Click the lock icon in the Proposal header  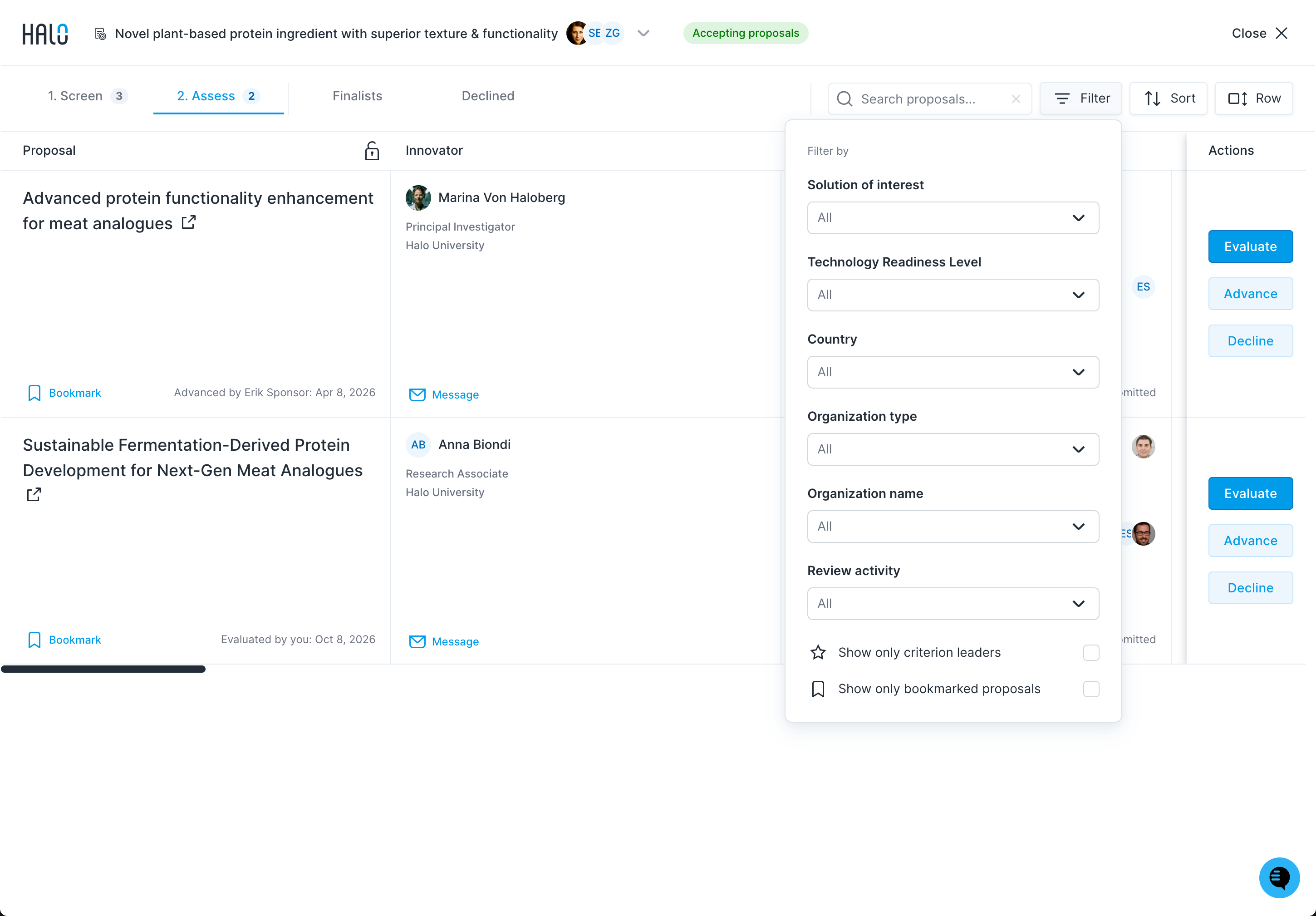[372, 151]
